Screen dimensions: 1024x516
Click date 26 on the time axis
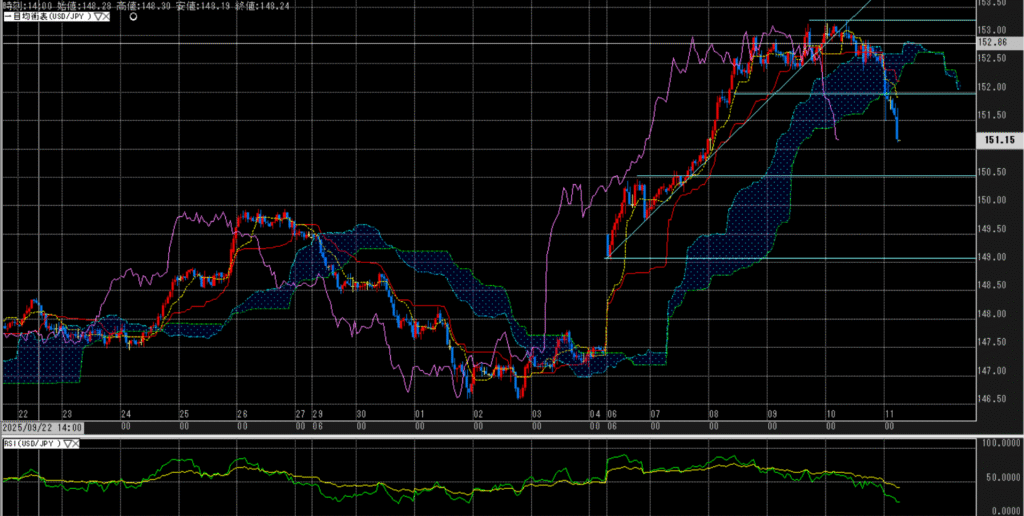243,413
